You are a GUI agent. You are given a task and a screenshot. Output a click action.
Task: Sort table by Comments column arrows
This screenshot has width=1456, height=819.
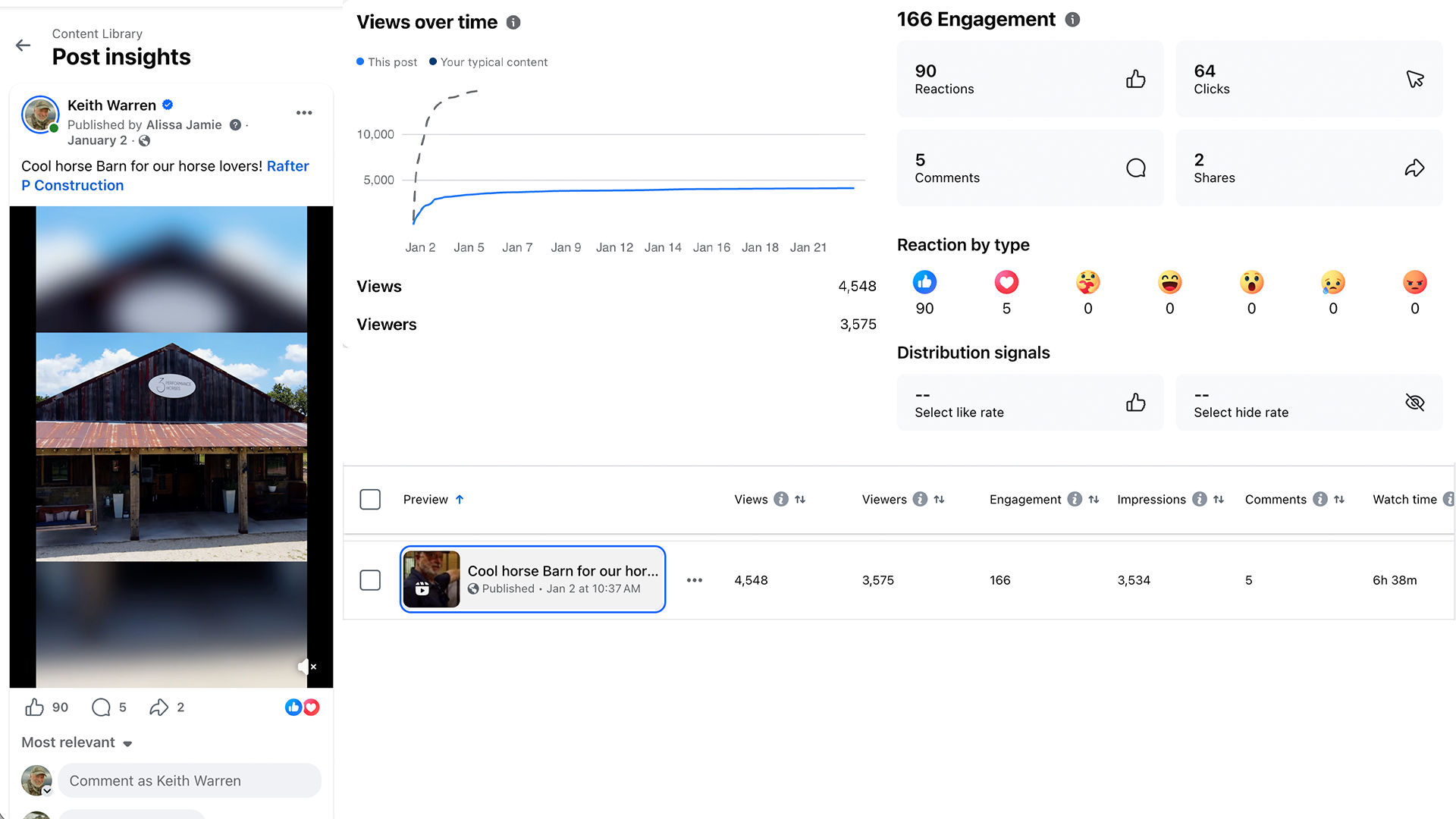(1339, 500)
